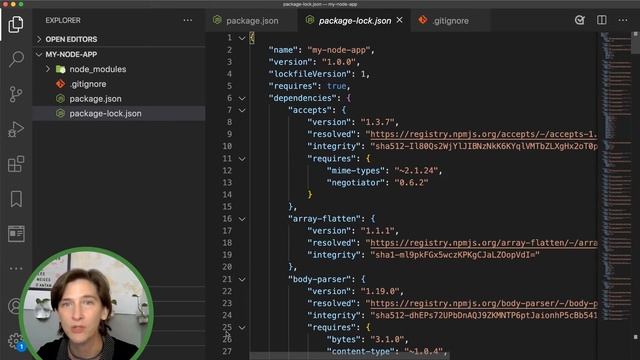
Task: Expand the node_modules folder chevron
Action: (48, 69)
